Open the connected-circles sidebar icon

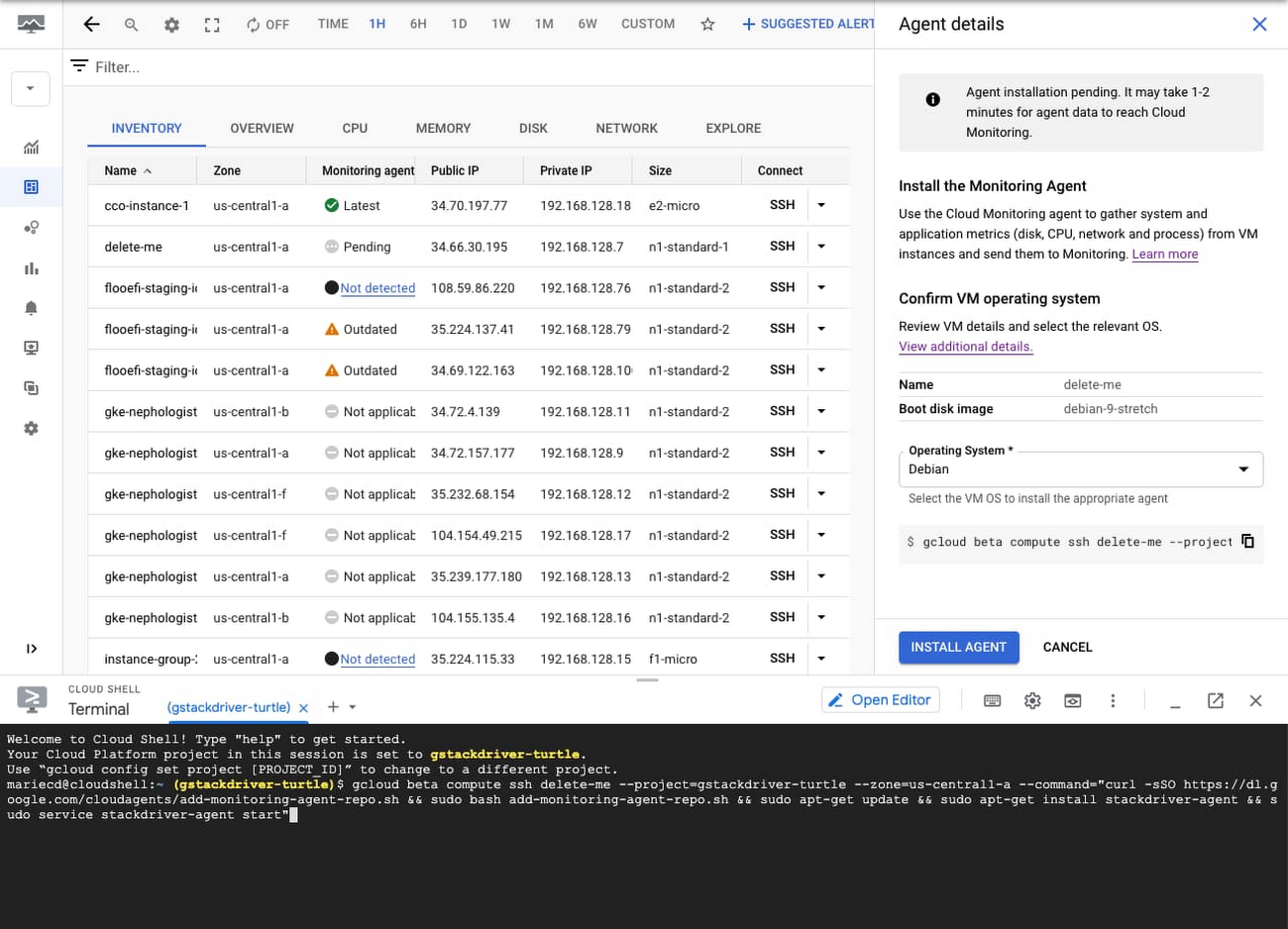point(31,228)
